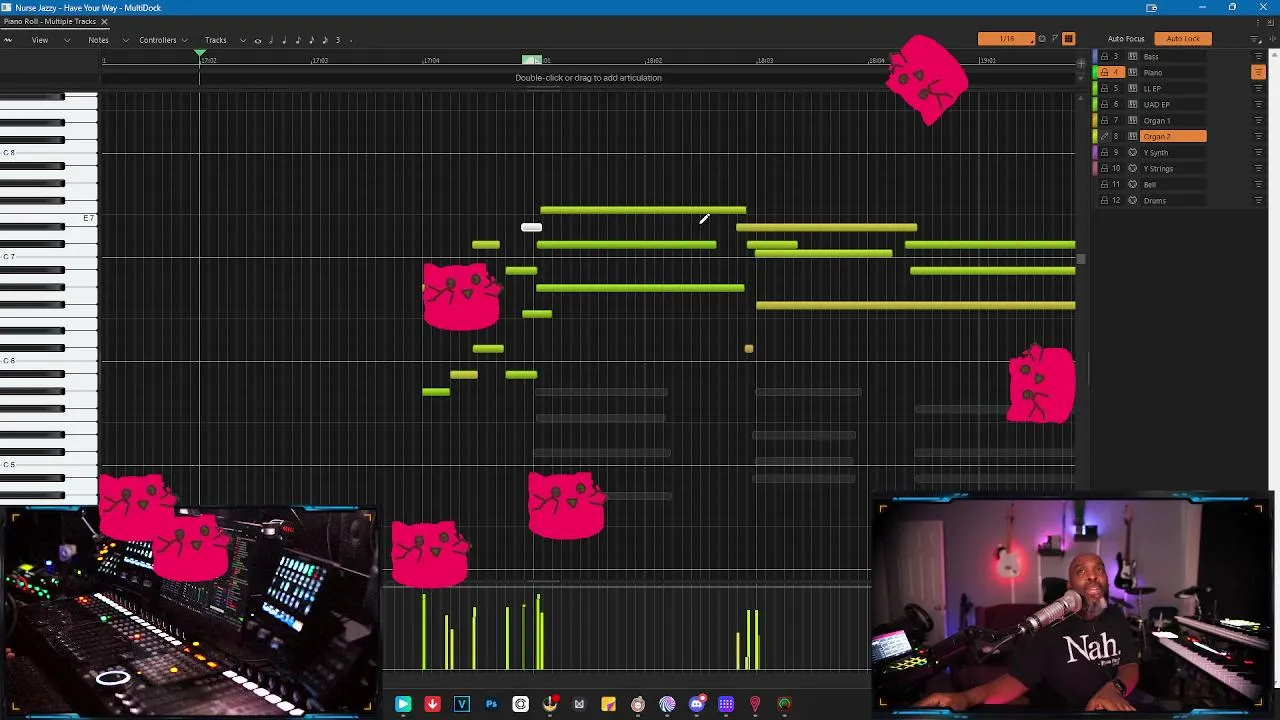Select the whole note duration icon
Image resolution: width=1280 pixels, height=720 pixels.
(x=258, y=40)
